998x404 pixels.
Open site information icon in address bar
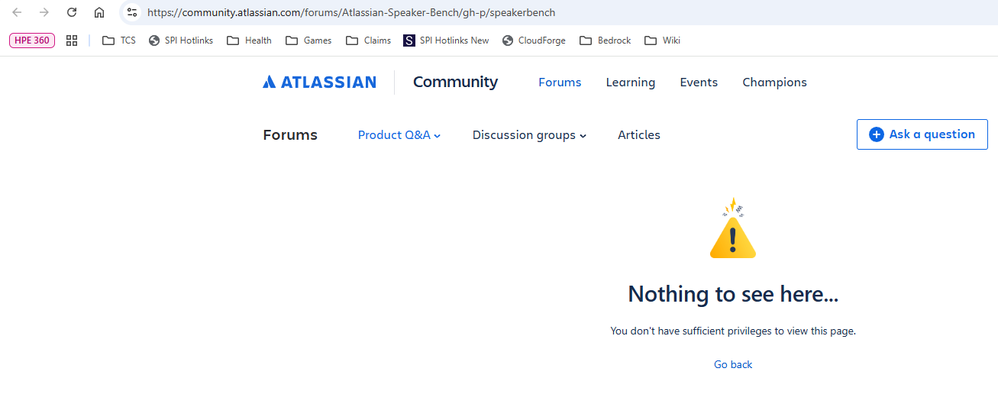[x=132, y=12]
